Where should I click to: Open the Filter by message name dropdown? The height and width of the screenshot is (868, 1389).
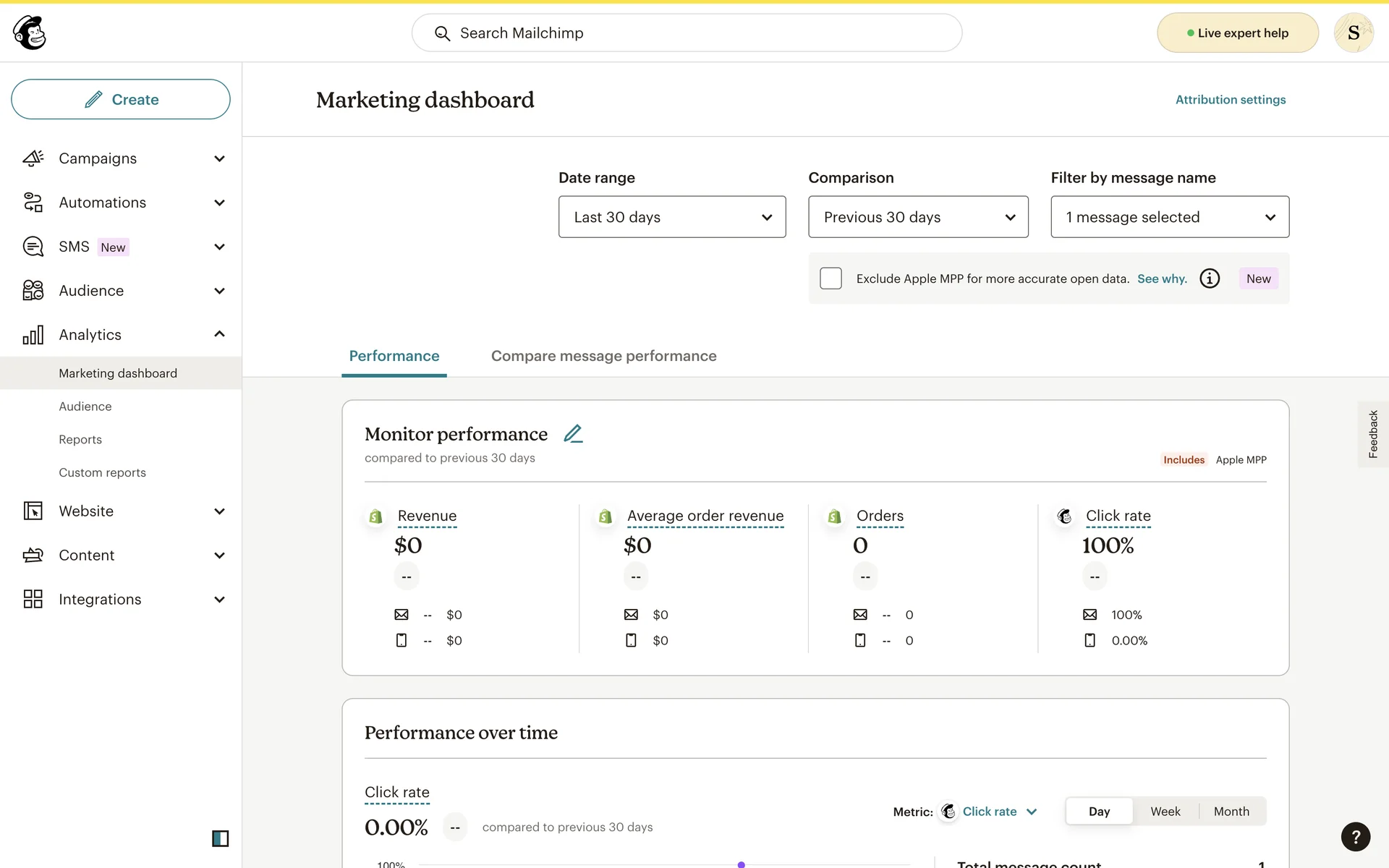coord(1169,217)
